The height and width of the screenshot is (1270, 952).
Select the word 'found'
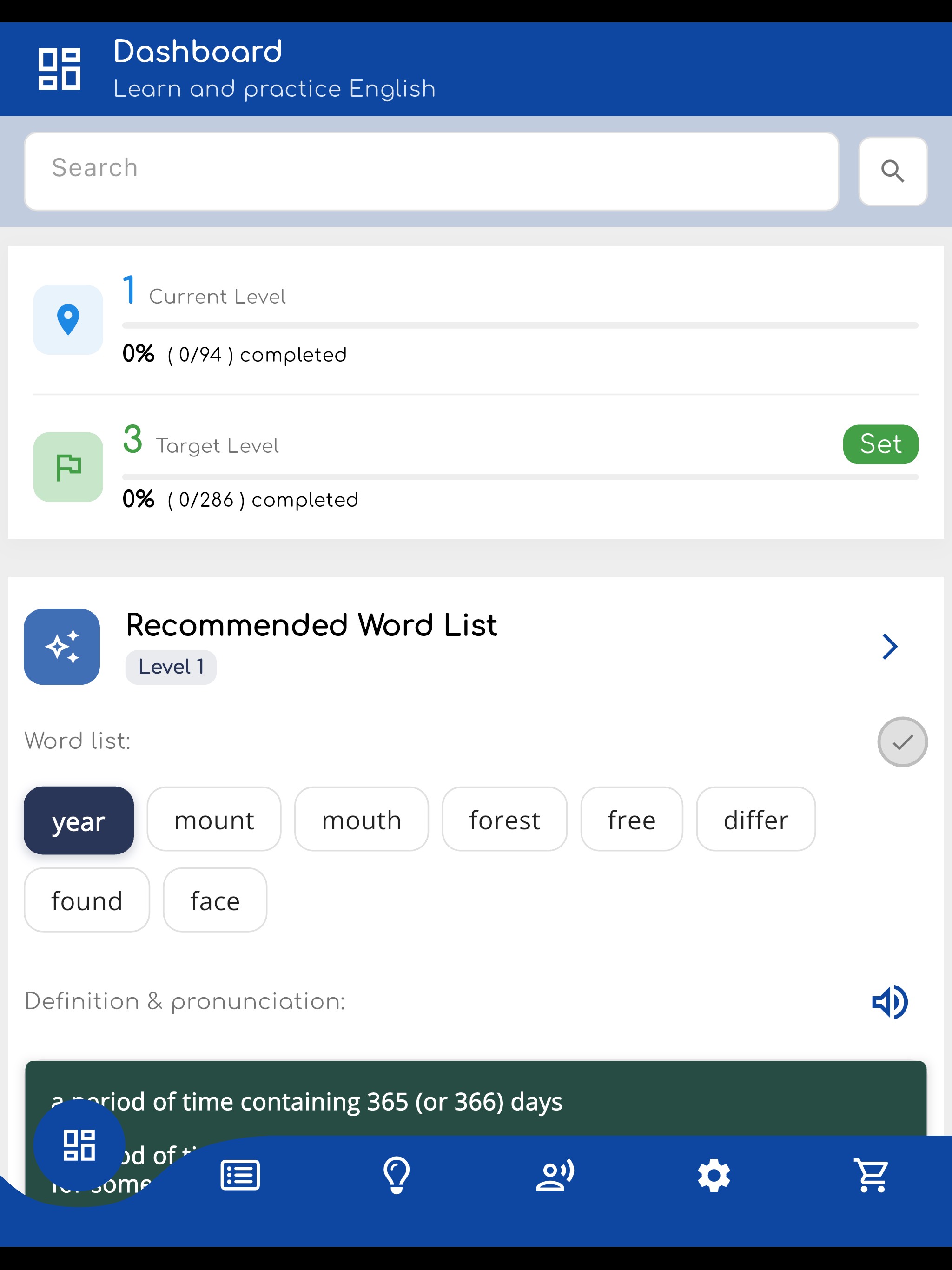[87, 900]
